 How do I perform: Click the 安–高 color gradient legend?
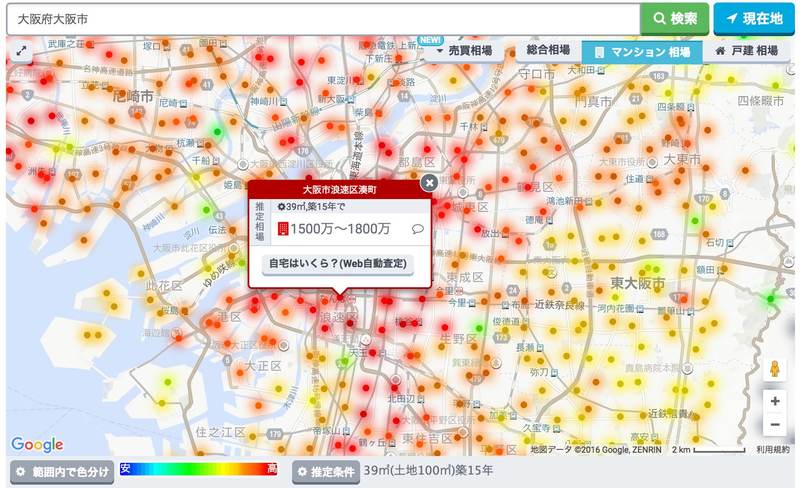pyautogui.click(x=198, y=469)
